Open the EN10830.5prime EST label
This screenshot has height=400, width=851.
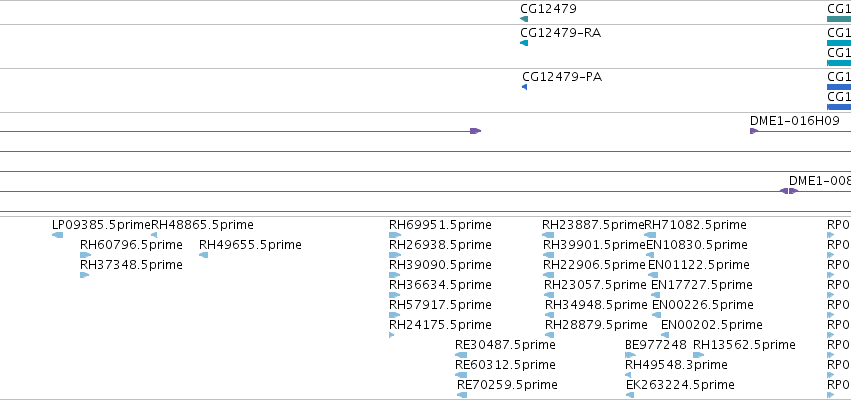[x=697, y=245]
